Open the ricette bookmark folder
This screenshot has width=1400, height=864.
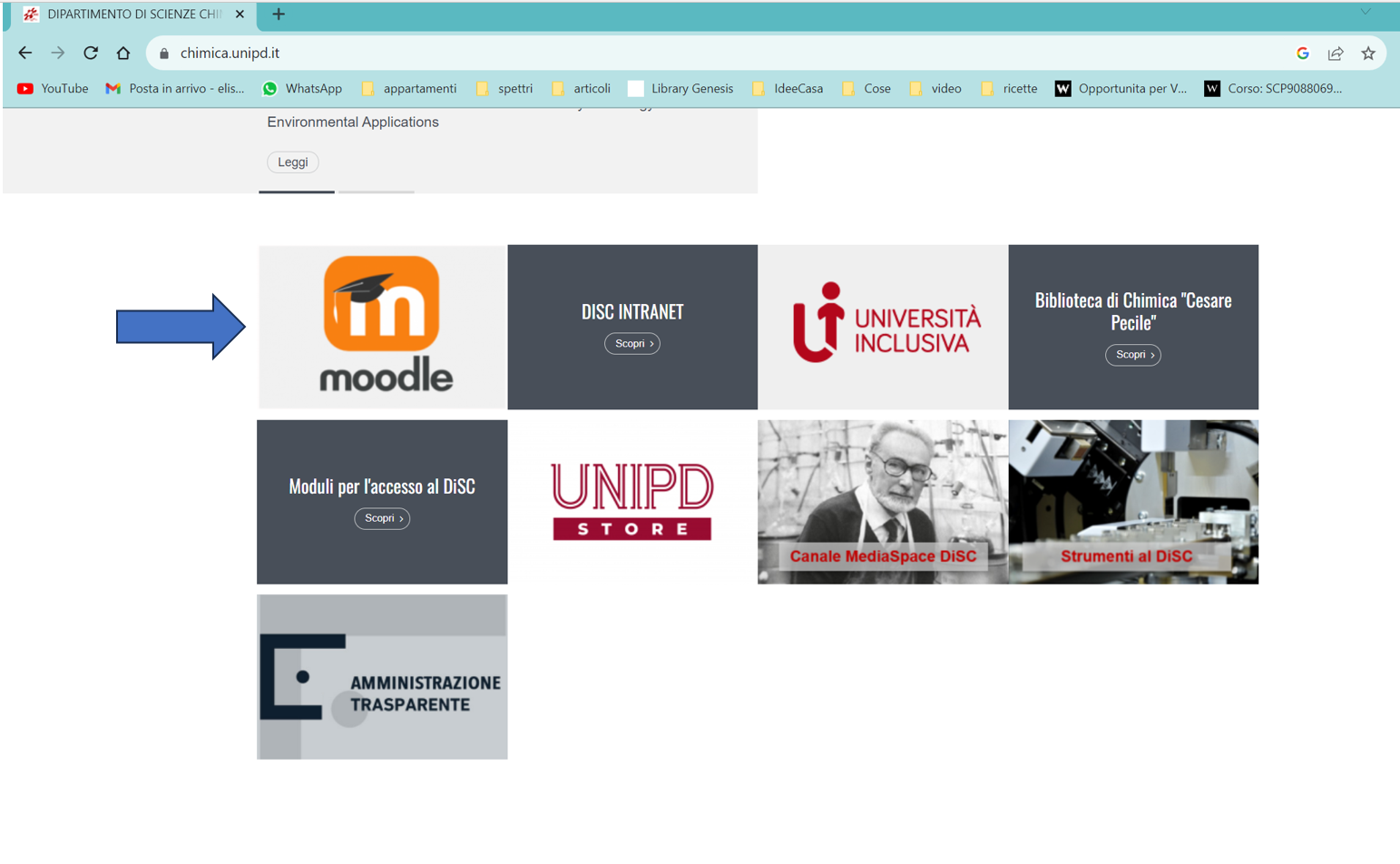point(1009,89)
